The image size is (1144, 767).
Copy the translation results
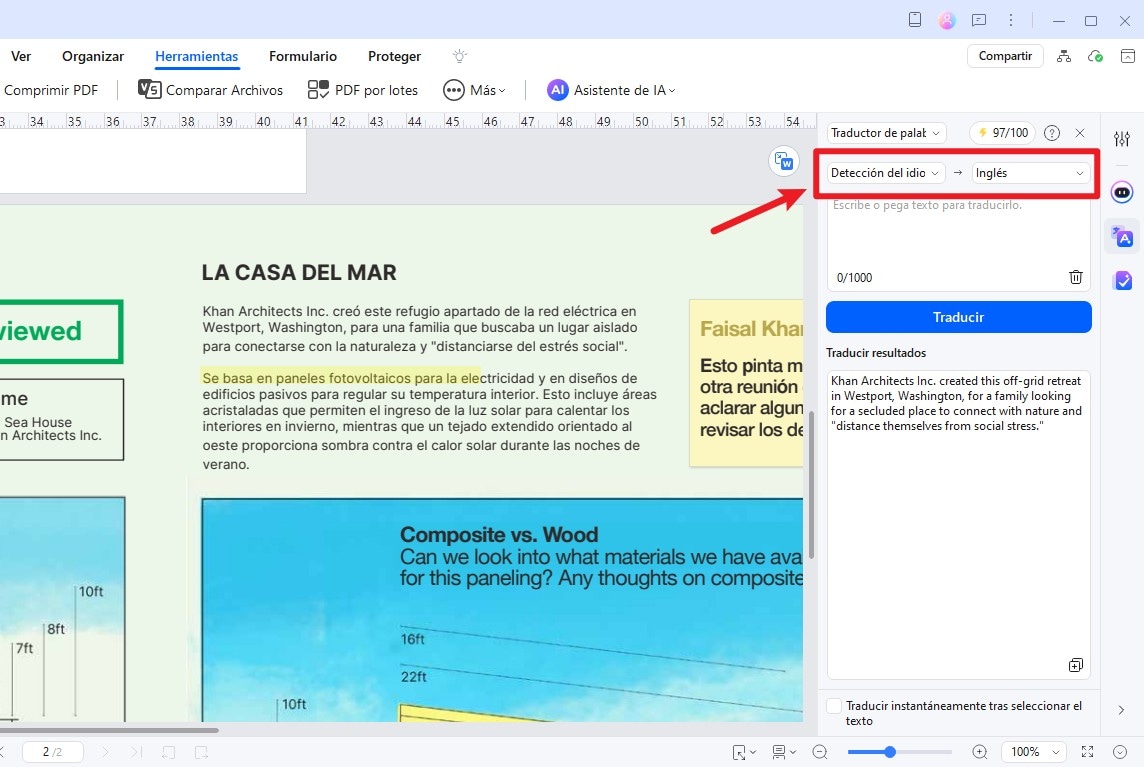point(1075,665)
